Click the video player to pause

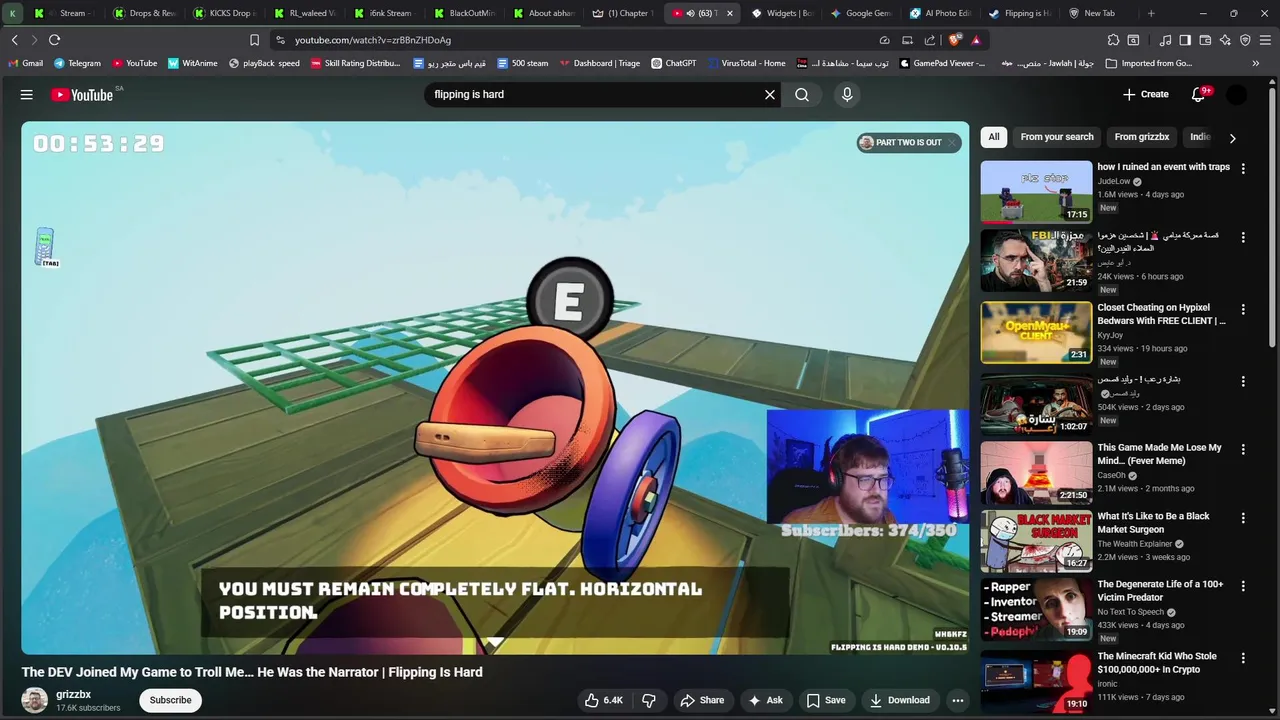pos(495,388)
